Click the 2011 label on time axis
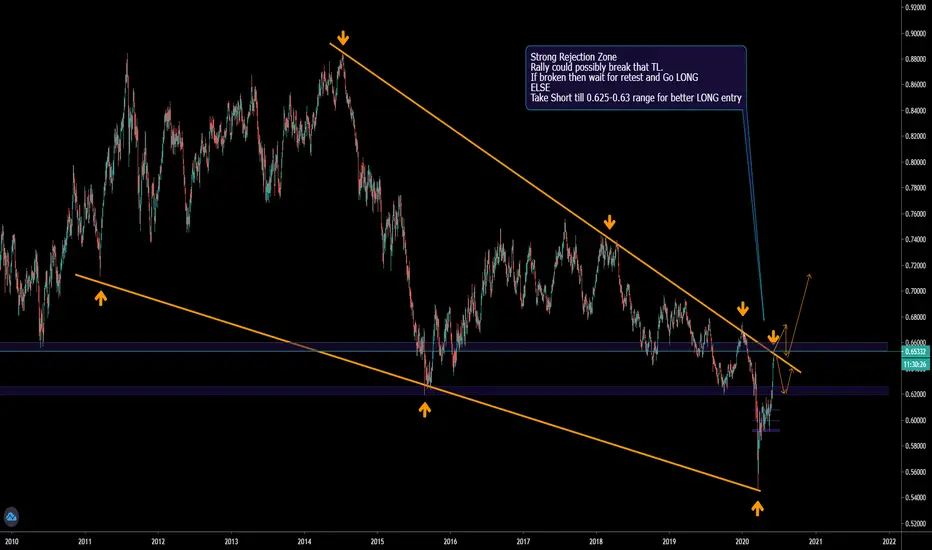932x550 pixels. 84,542
